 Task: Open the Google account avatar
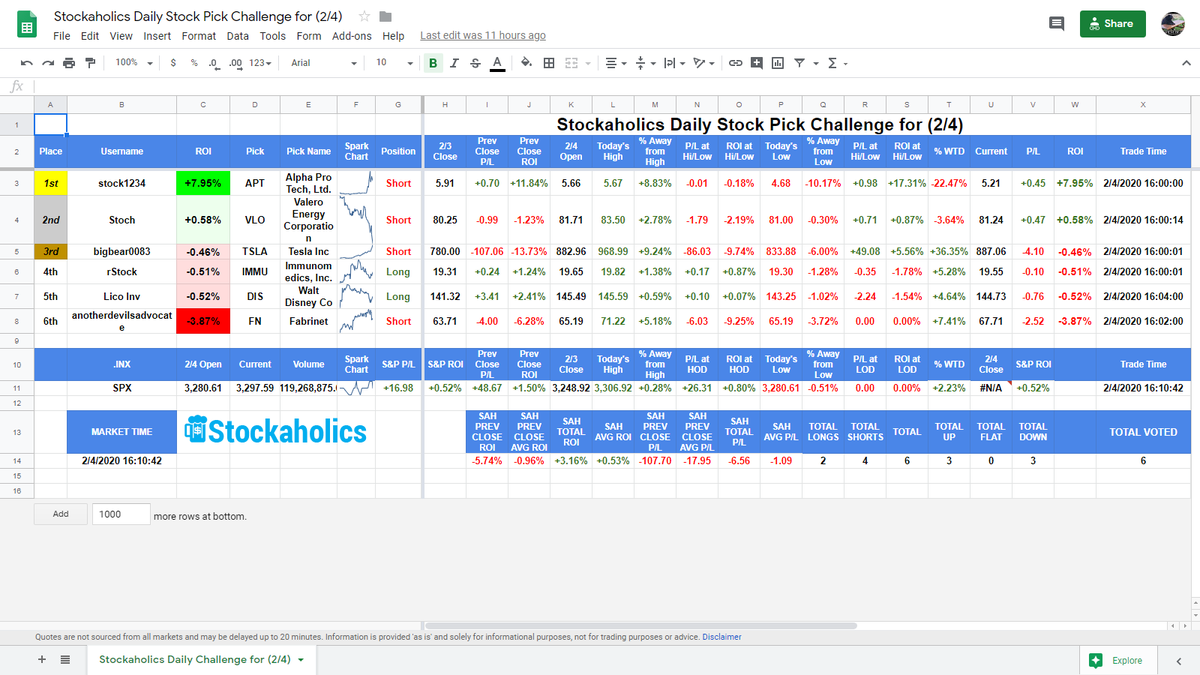pos(1175,24)
